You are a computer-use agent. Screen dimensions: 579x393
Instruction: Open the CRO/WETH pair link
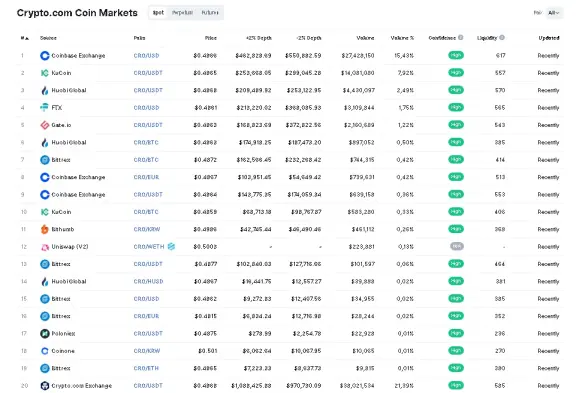point(149,247)
